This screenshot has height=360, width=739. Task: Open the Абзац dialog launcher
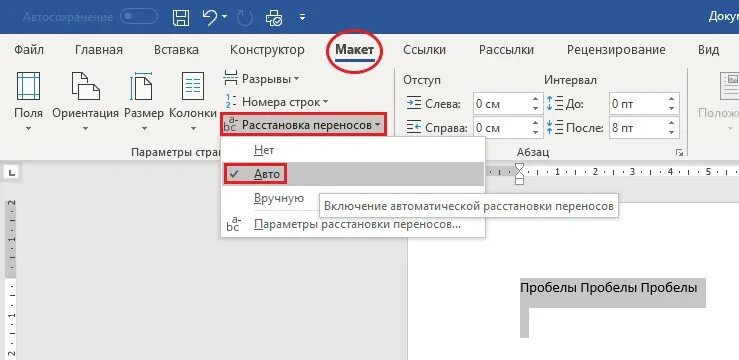coord(679,152)
